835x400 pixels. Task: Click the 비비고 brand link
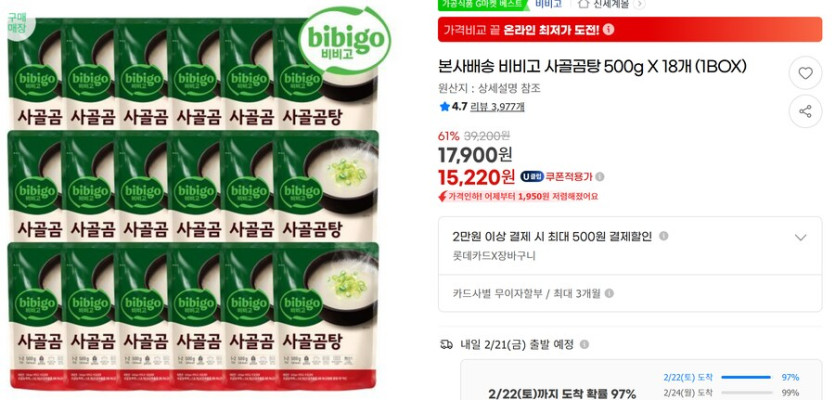[x=549, y=4]
